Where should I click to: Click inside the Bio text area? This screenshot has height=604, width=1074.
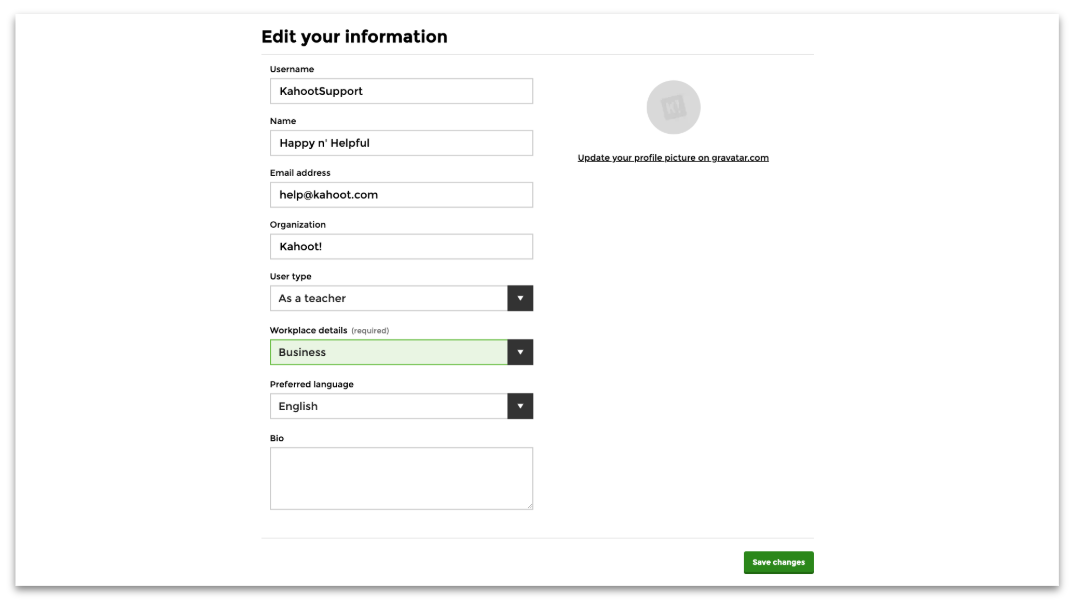[x=401, y=479]
